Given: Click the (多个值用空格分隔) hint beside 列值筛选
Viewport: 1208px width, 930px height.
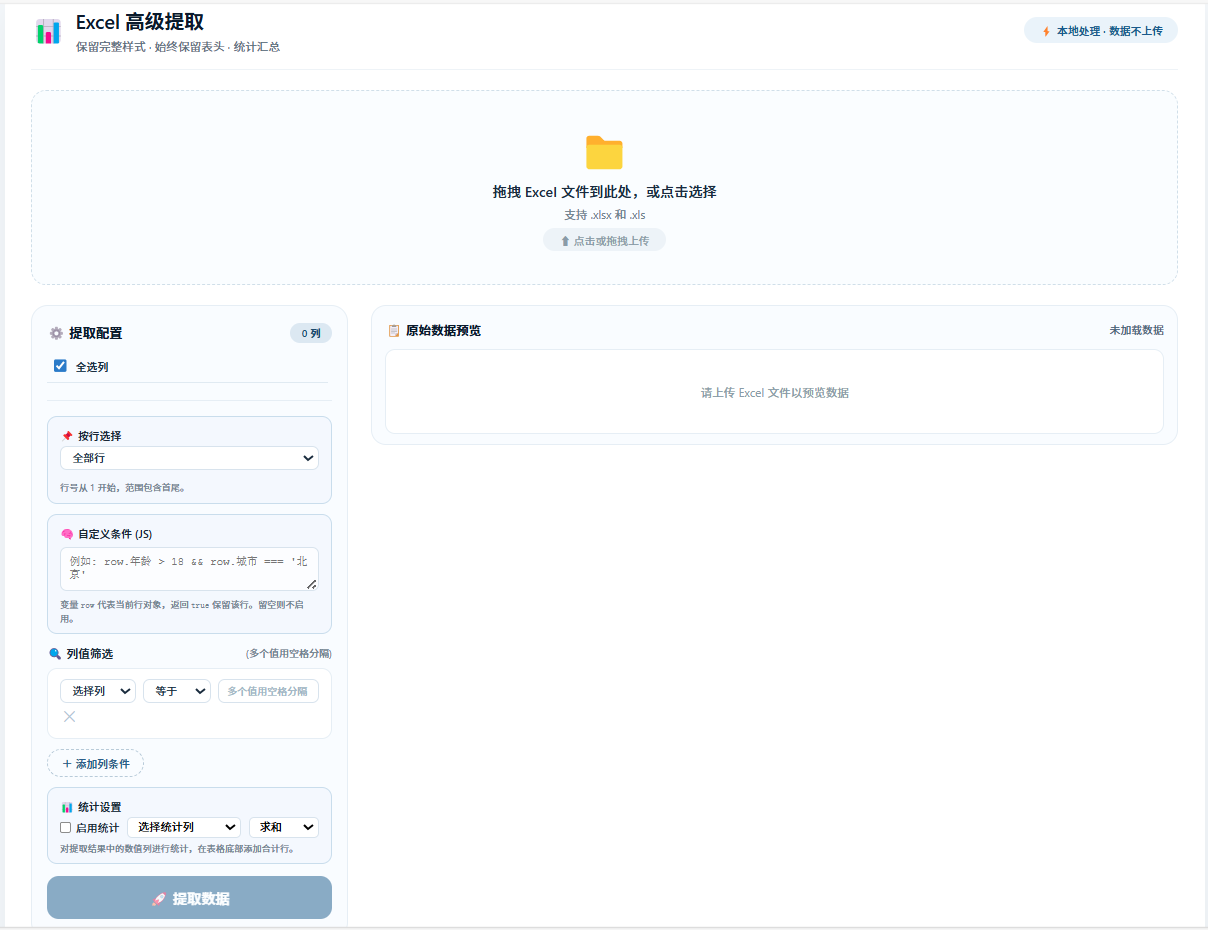Looking at the screenshot, I should [288, 654].
